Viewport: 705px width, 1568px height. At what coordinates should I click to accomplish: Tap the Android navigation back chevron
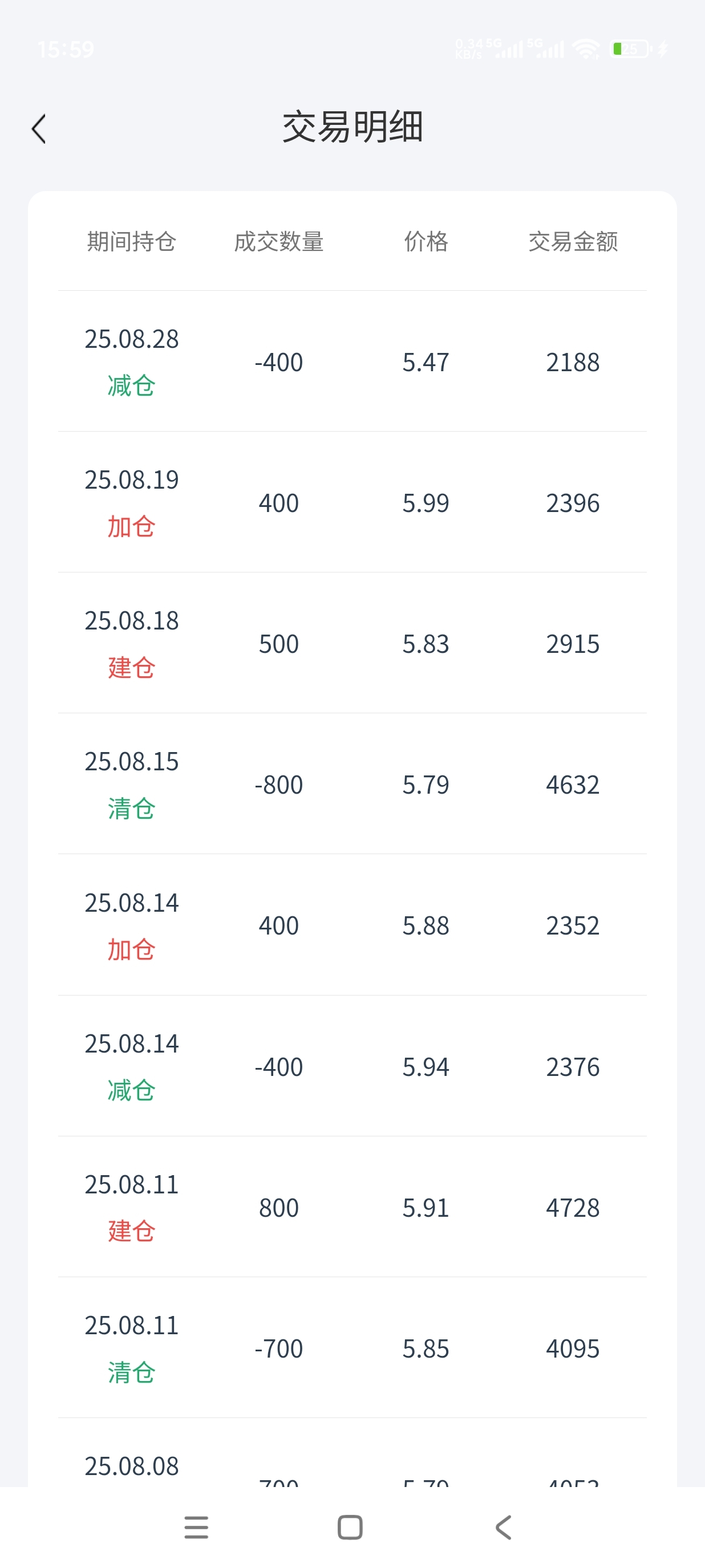click(x=504, y=1527)
